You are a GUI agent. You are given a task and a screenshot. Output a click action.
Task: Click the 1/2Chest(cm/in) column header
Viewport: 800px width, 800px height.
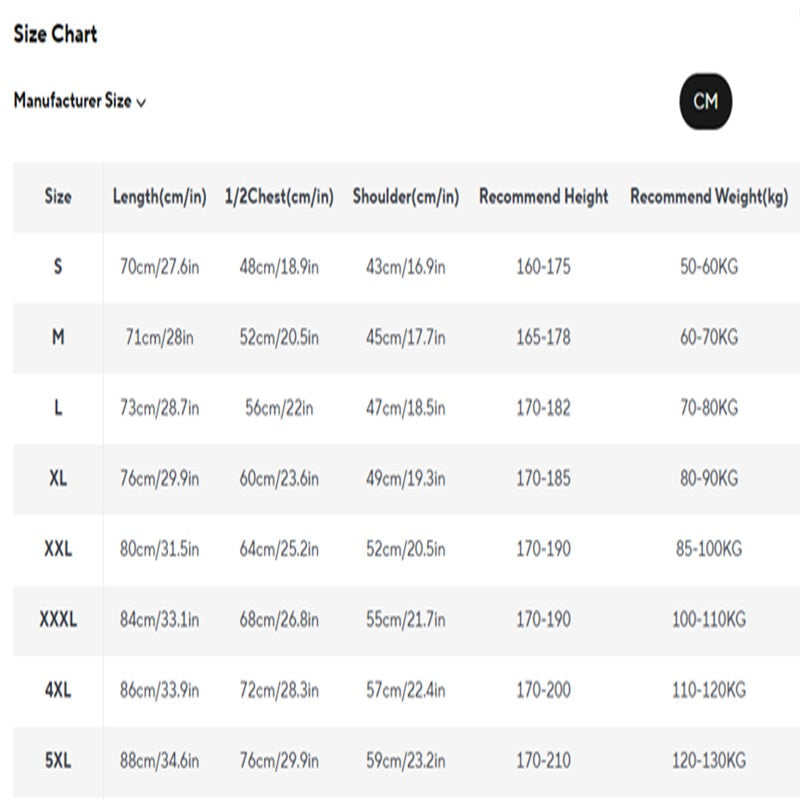click(x=279, y=197)
